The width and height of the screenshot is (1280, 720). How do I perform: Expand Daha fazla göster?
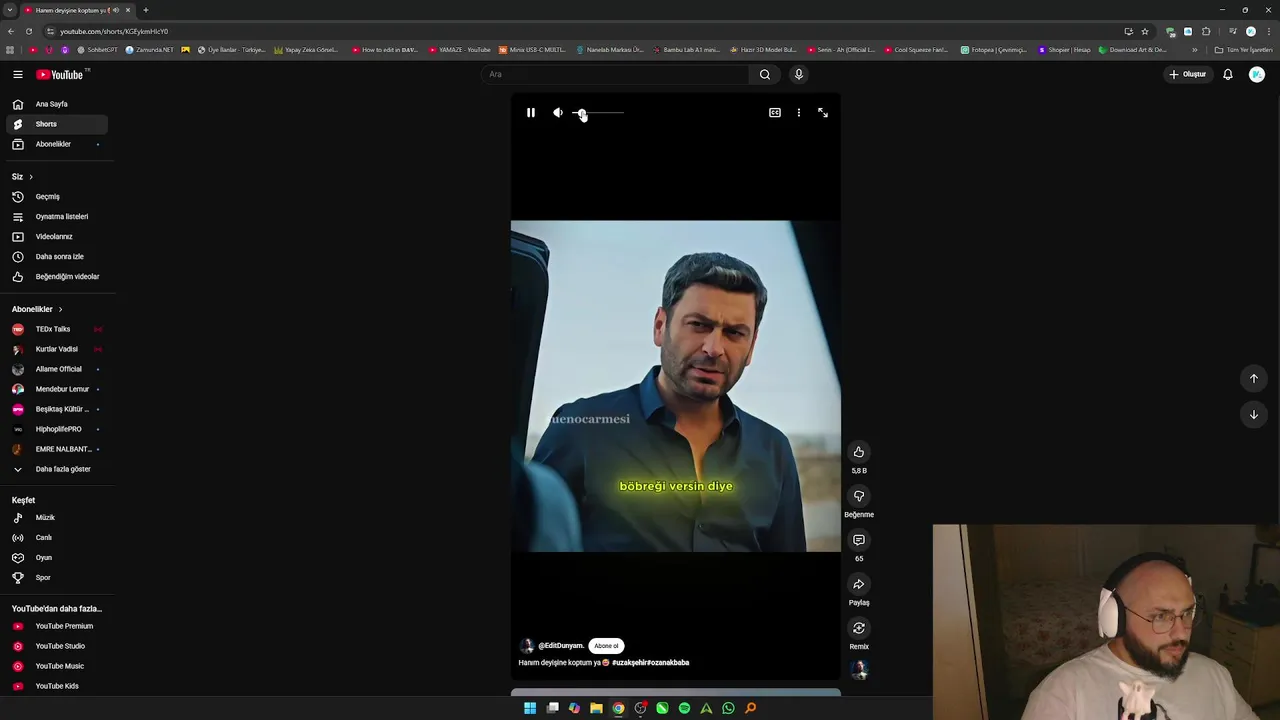(x=56, y=469)
